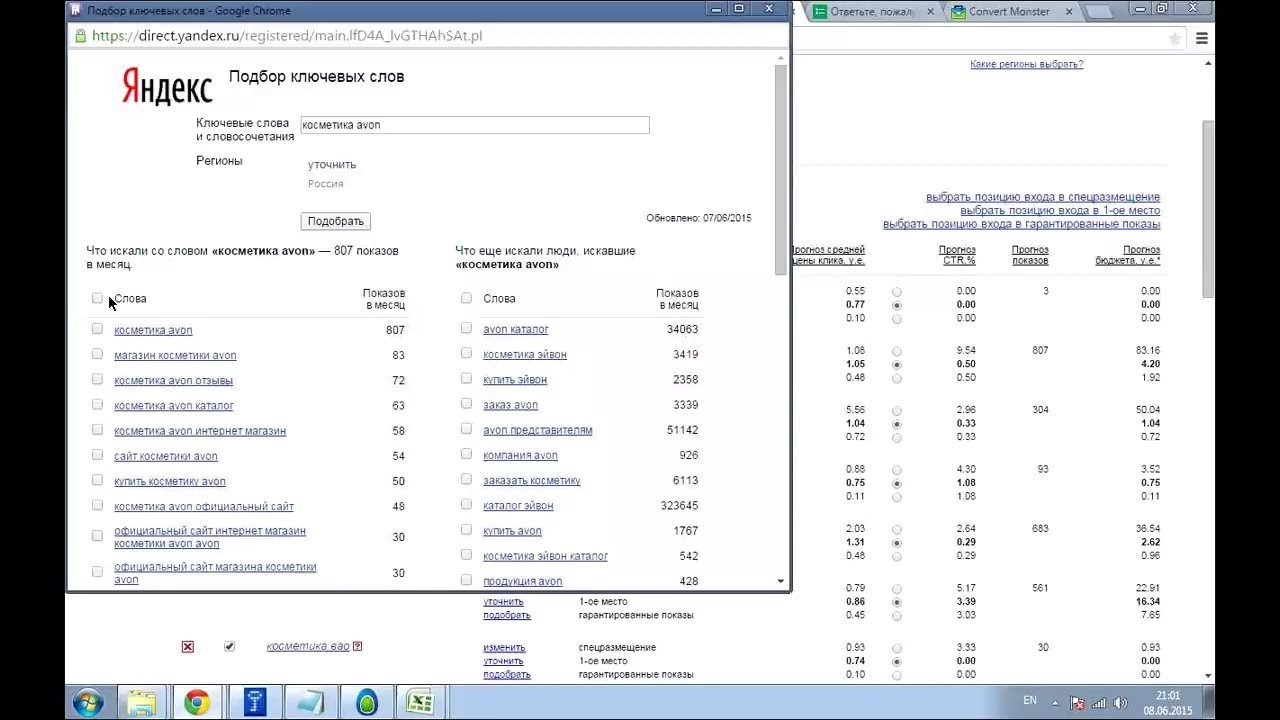The height and width of the screenshot is (720, 1280).
Task: Select the radio button in the 0.10 / 0.00 bottom row
Action: [896, 675]
